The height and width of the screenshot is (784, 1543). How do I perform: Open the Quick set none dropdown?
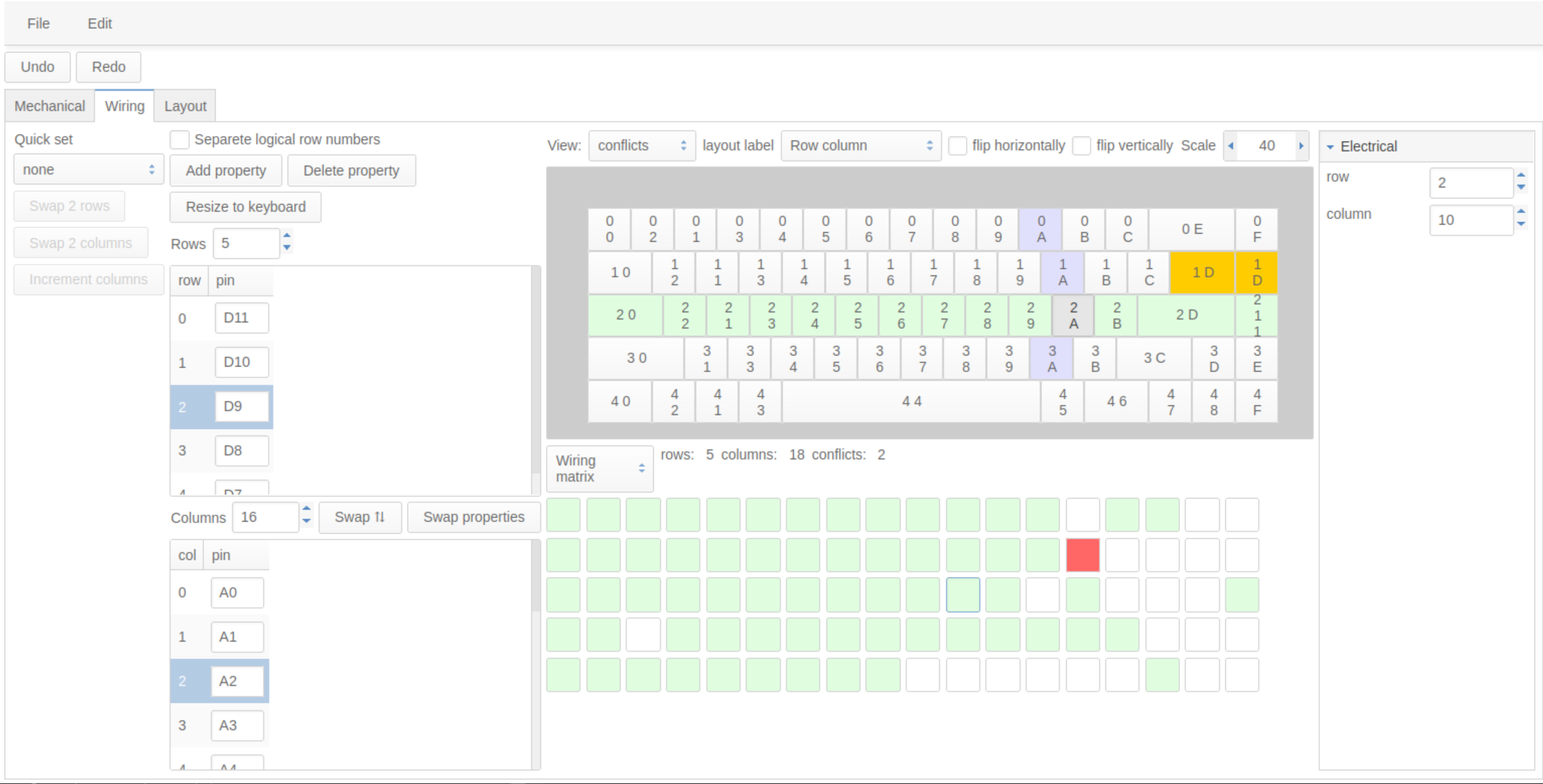click(88, 170)
